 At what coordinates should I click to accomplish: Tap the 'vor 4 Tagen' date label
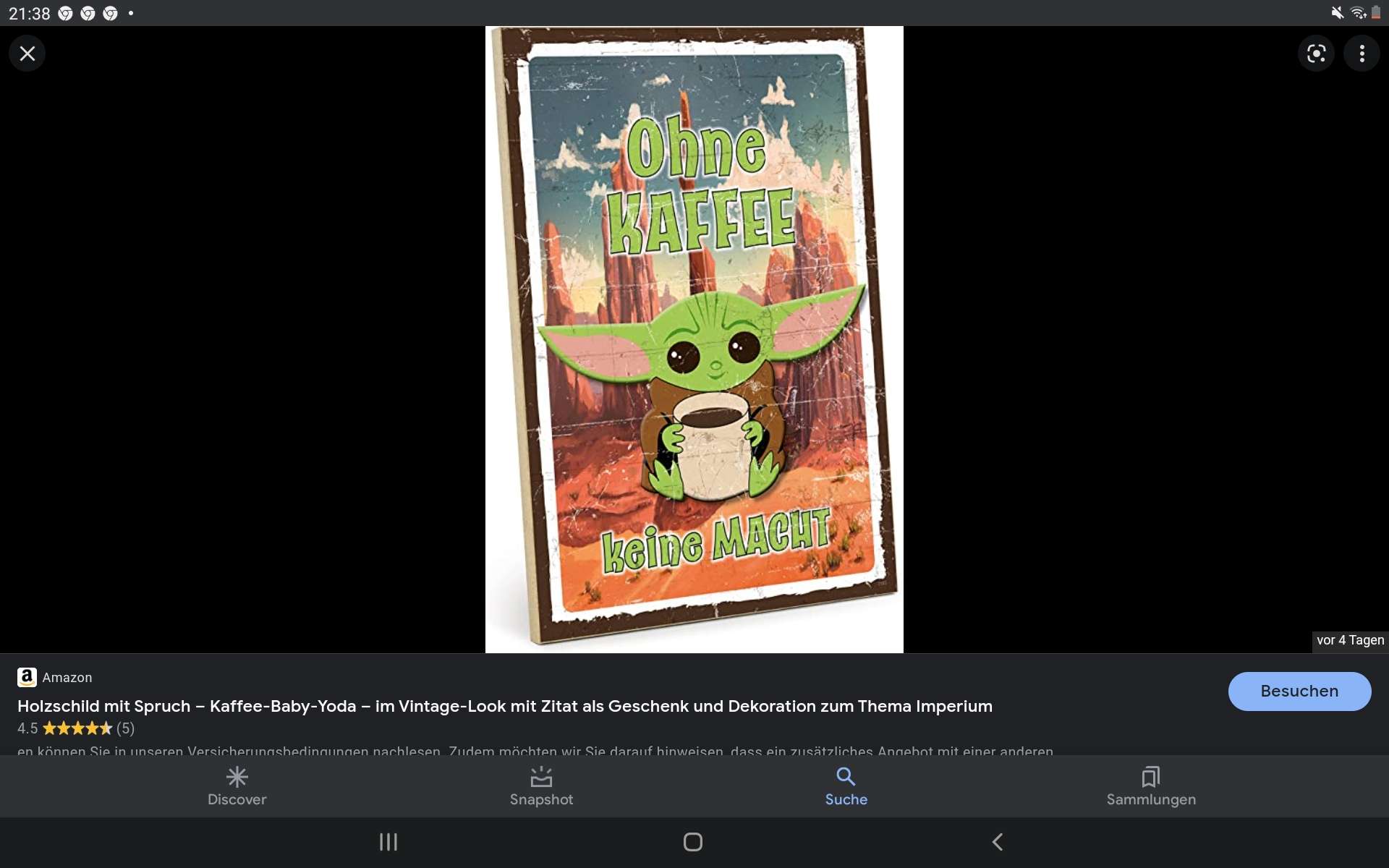coord(1350,640)
